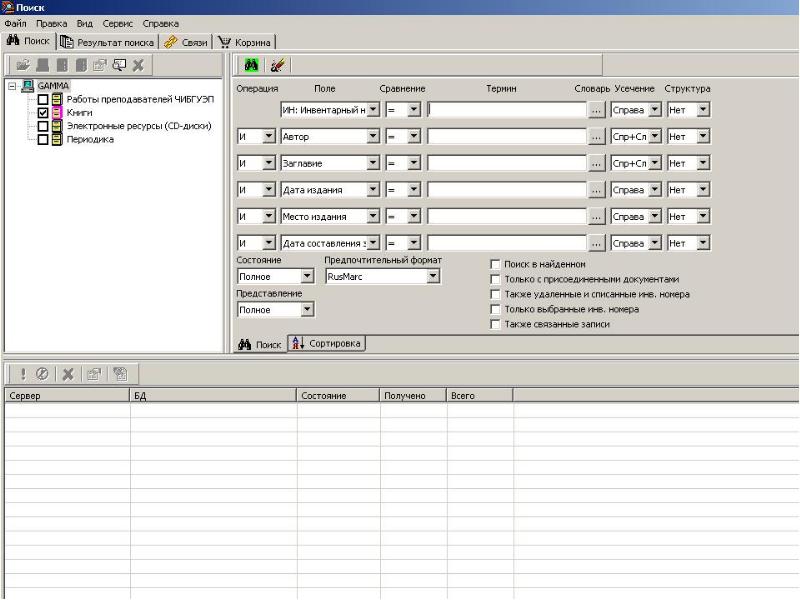This screenshot has height=600, width=800.
Task: Clear the search form with eraser icon
Action: pos(278,65)
